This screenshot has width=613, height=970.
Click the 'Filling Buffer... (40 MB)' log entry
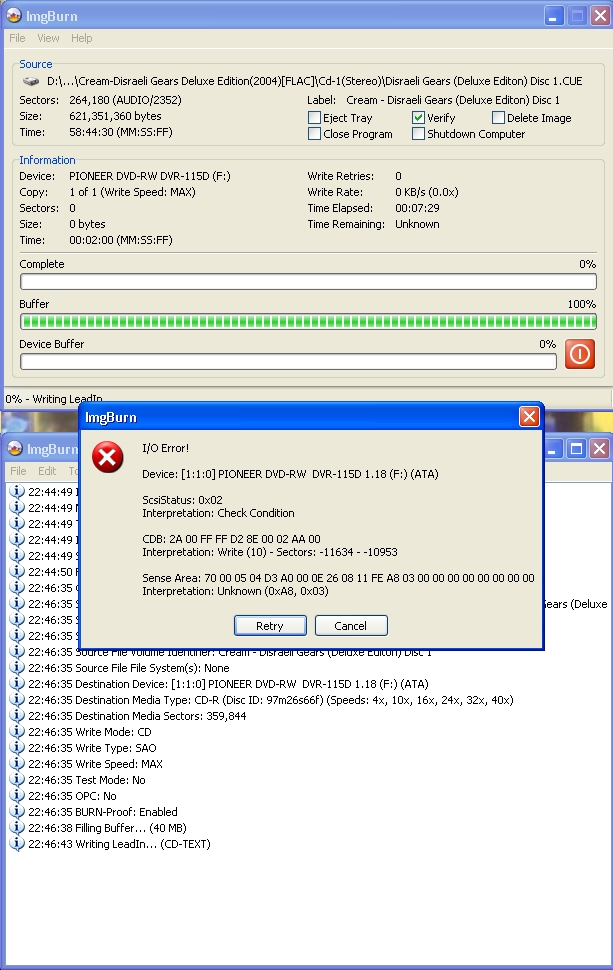[x=107, y=828]
